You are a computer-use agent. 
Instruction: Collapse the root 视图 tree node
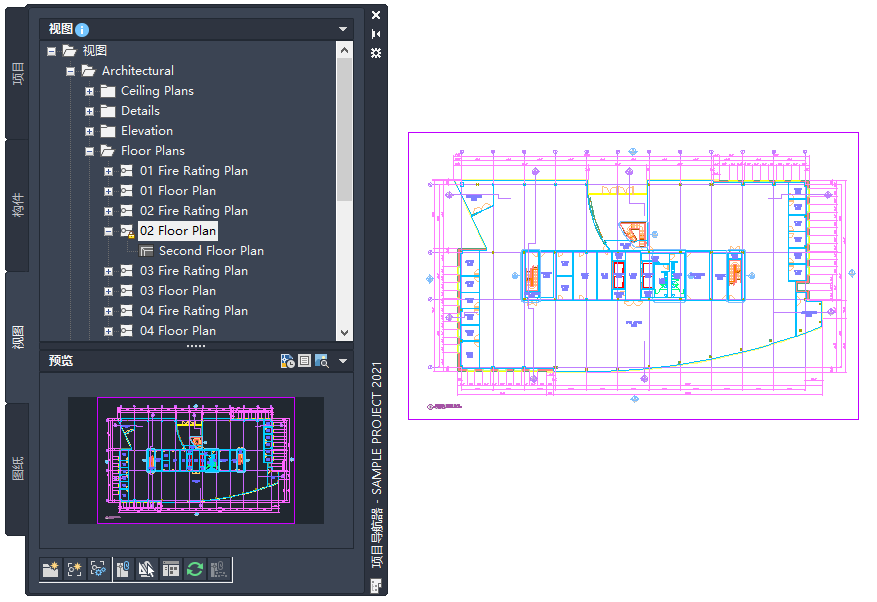point(51,51)
